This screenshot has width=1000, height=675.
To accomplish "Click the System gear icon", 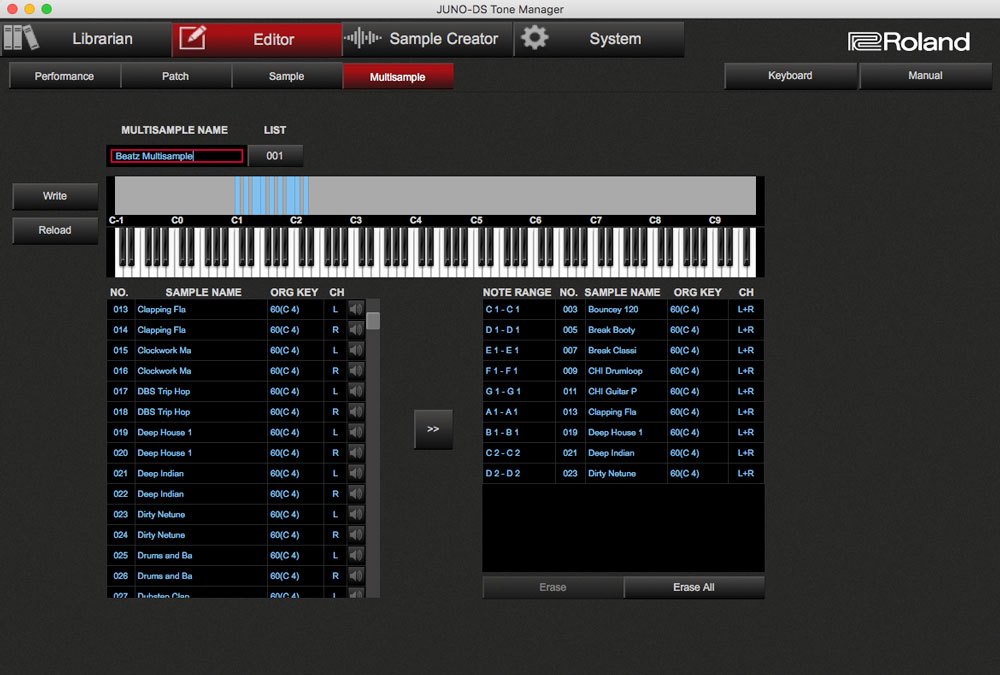I will tap(534, 38).
